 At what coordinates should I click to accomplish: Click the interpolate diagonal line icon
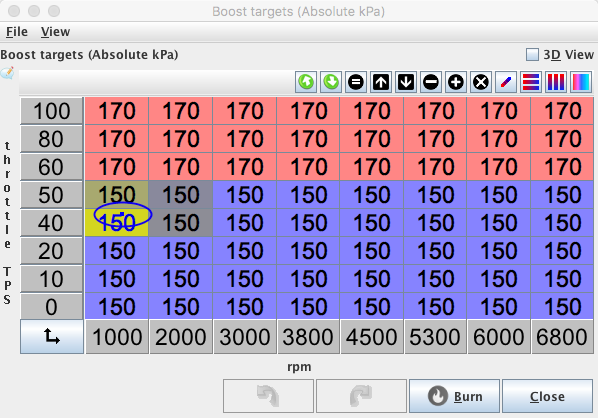coord(506,82)
